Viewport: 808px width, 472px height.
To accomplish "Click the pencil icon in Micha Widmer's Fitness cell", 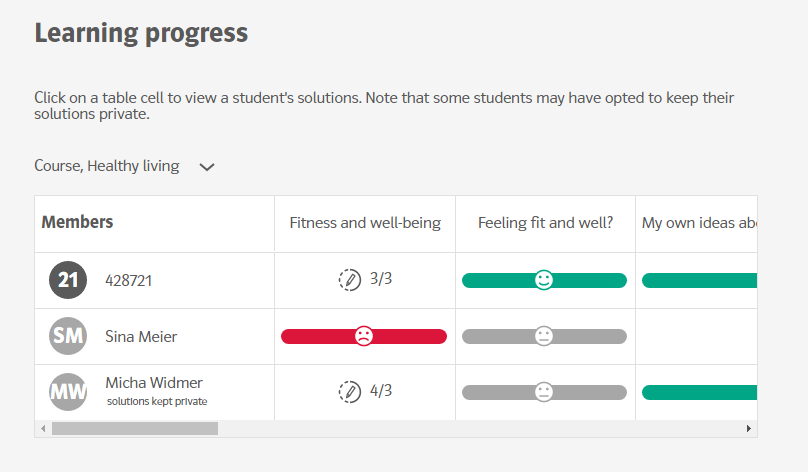I will point(349,391).
